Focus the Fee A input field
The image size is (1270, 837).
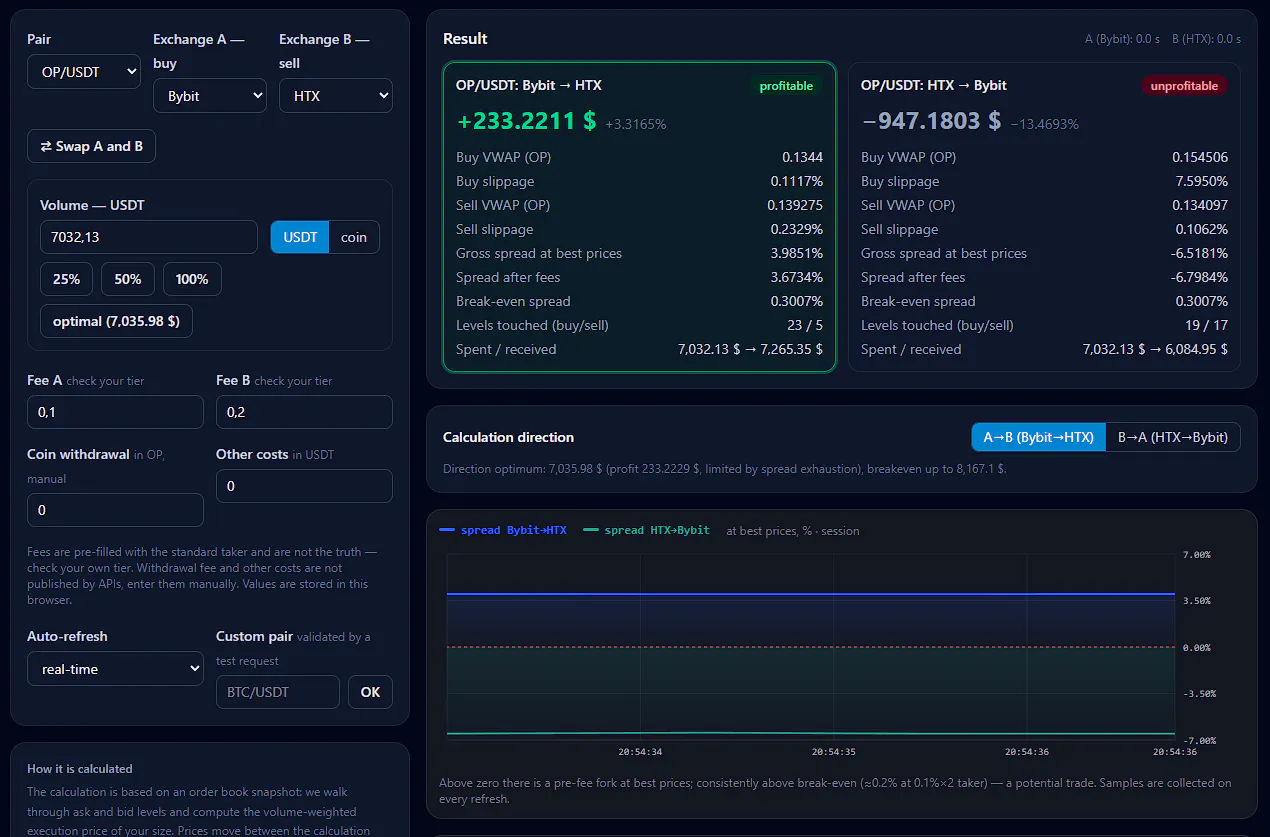[x=115, y=412]
